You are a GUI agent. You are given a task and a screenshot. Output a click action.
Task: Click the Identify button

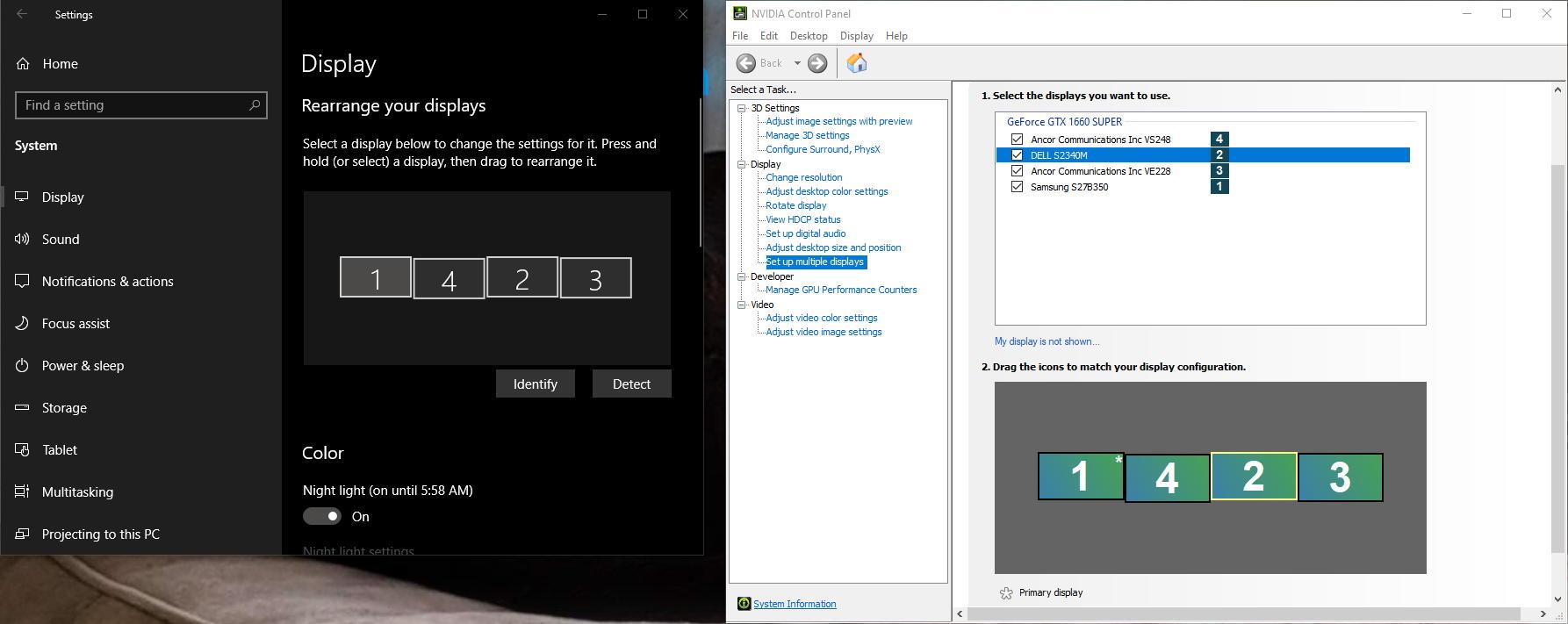click(536, 384)
